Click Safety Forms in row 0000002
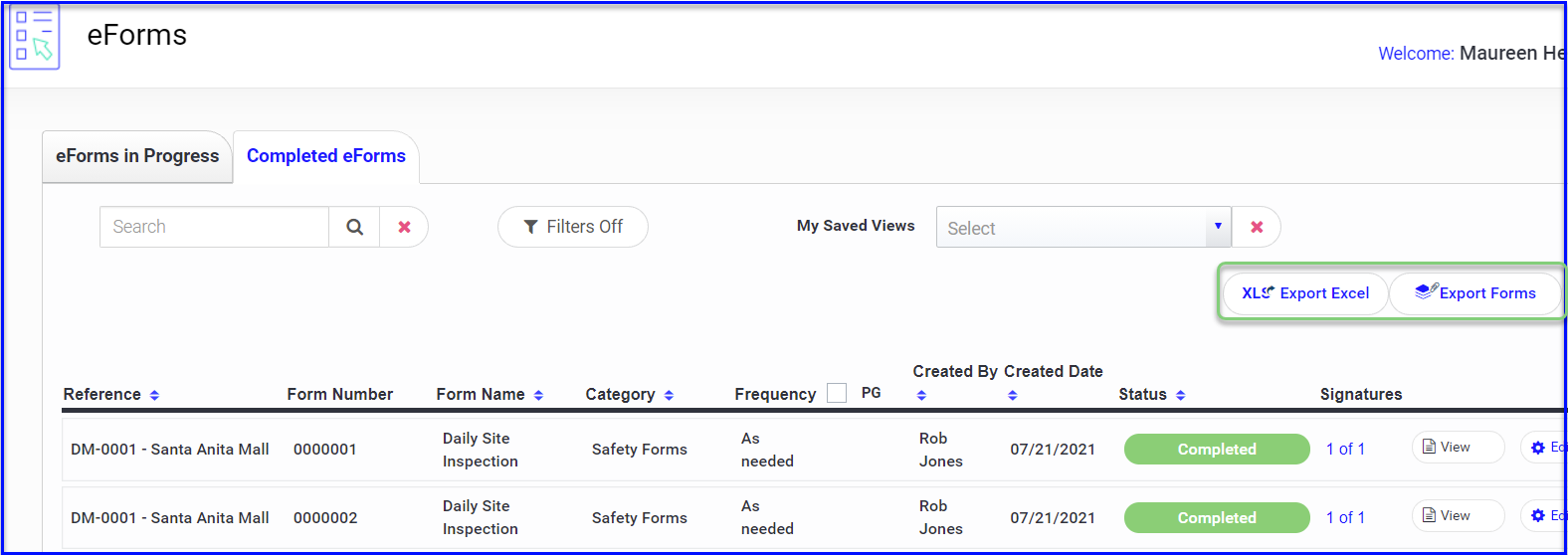 pos(640,517)
